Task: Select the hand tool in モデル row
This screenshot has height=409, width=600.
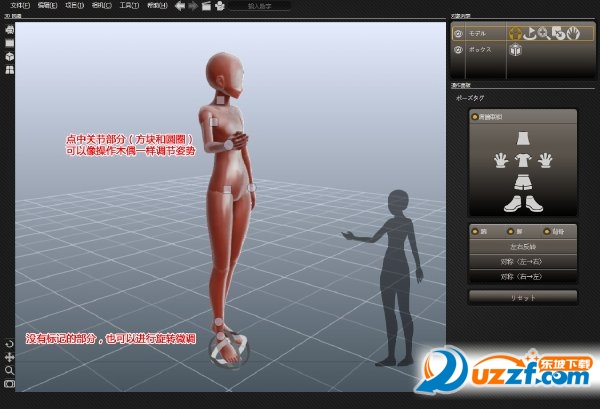Action: (573, 34)
